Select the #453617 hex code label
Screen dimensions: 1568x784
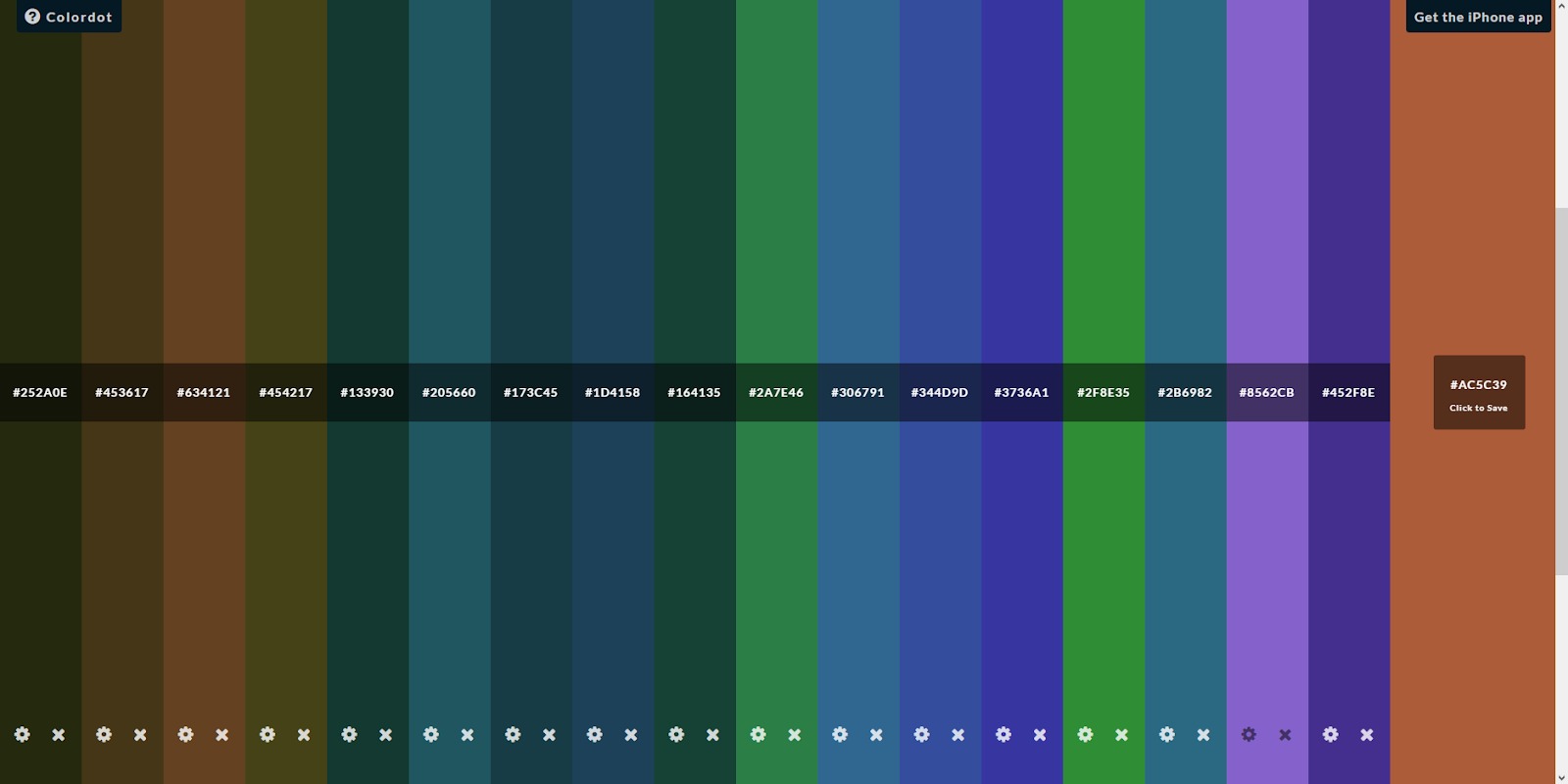(122, 392)
